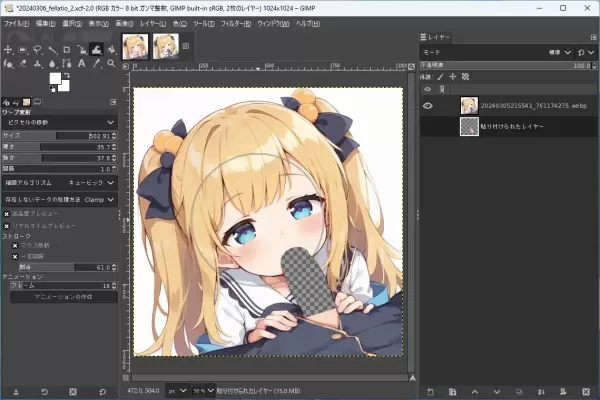The image size is (600, 400).
Task: Select the Free Select lasso tool
Action: pos(37,50)
